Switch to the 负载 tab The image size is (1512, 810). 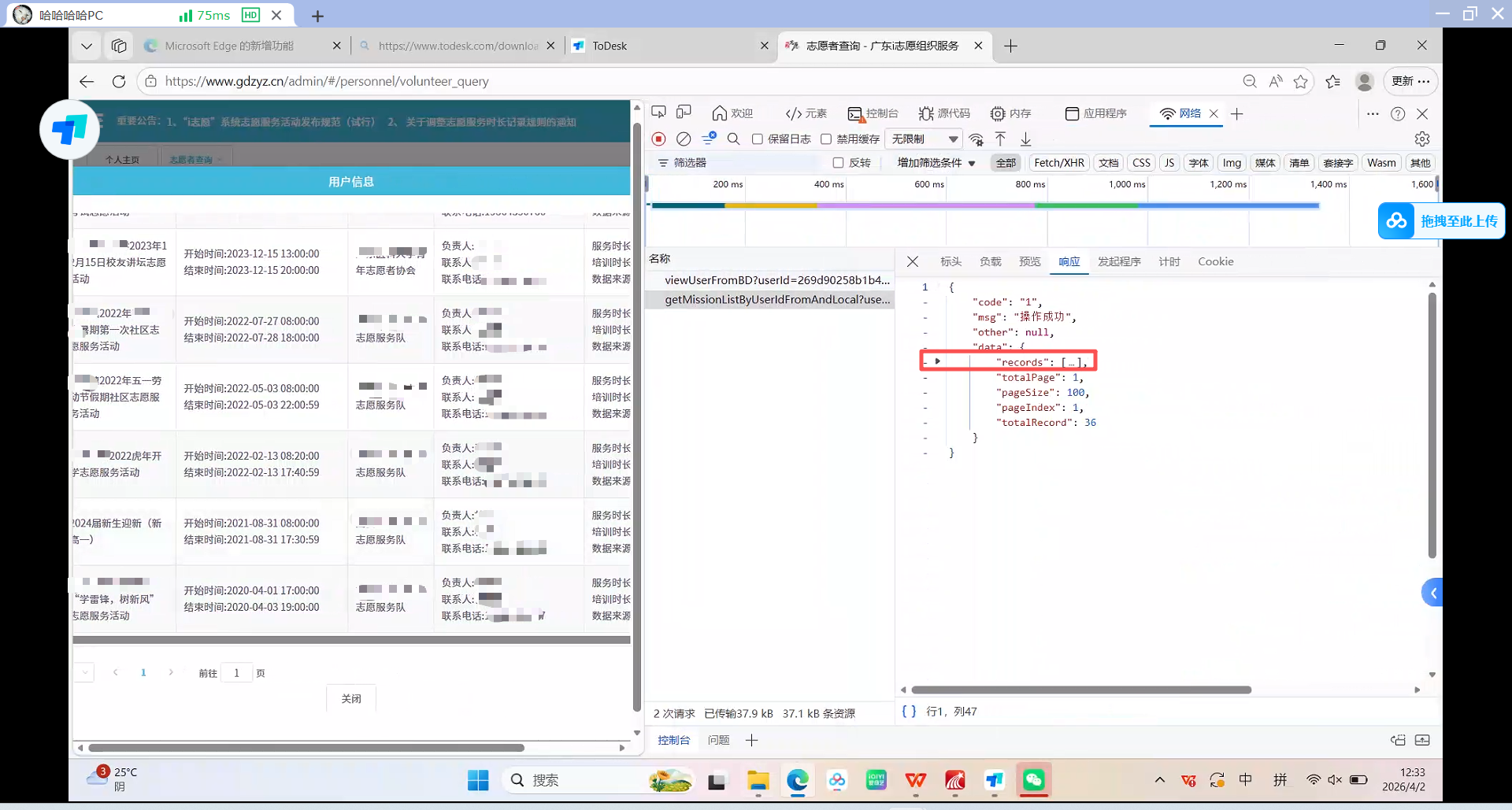[990, 261]
